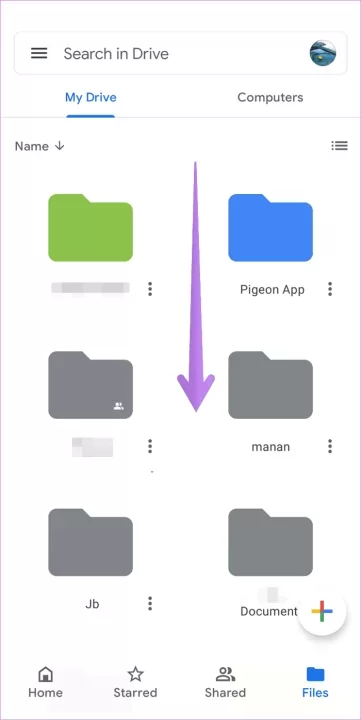Open three-dot menu of green folder
This screenshot has width=361, height=720.
click(150, 289)
